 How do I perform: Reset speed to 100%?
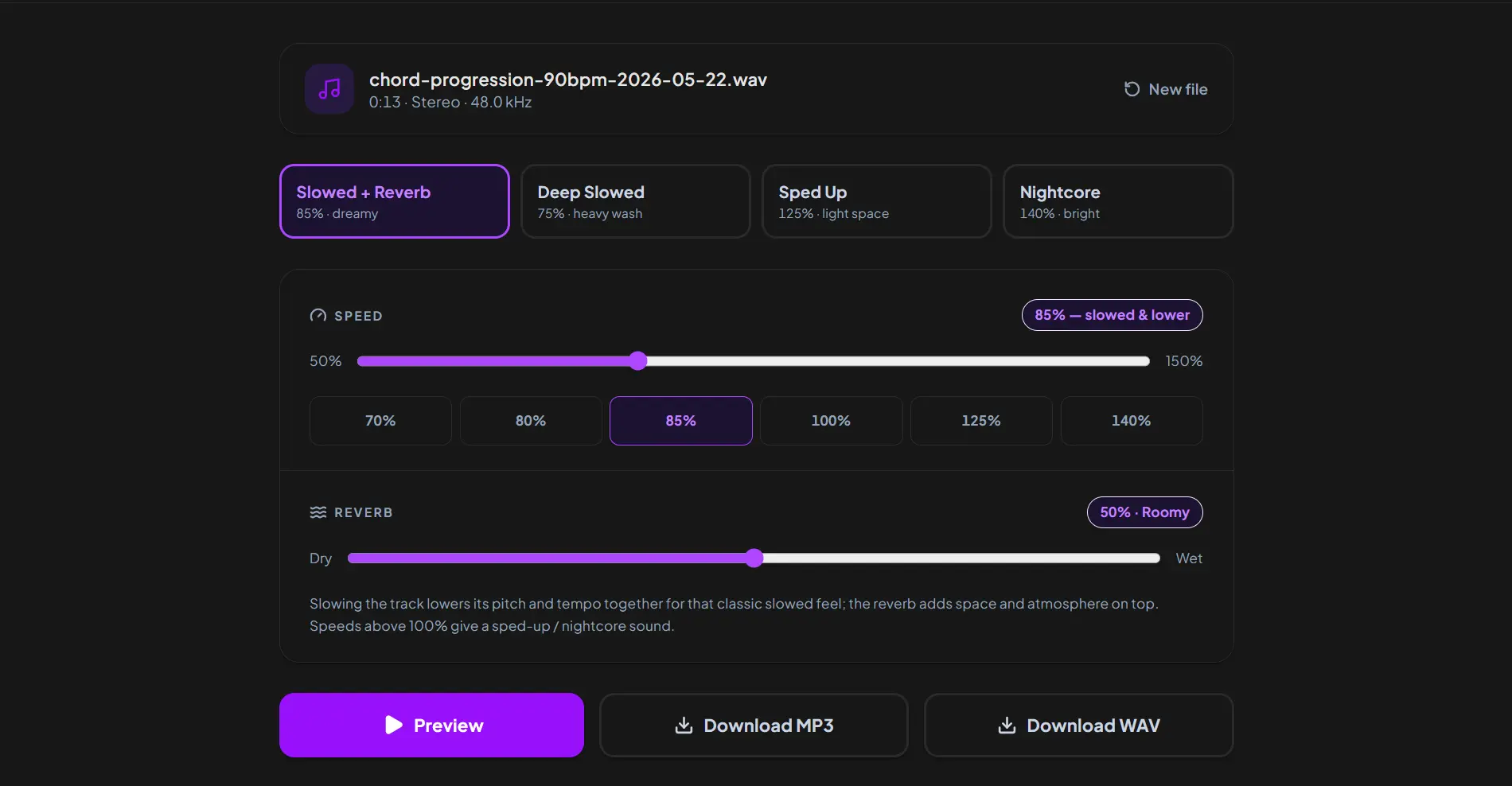[x=831, y=421]
